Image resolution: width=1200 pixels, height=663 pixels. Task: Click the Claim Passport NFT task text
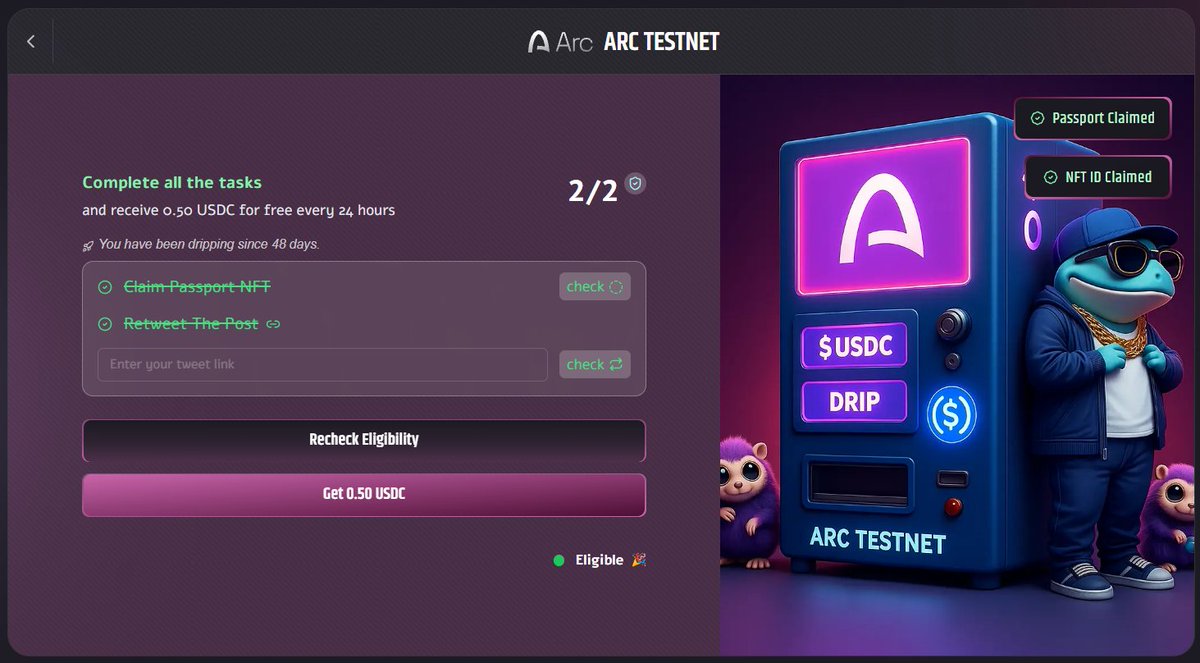[197, 287]
